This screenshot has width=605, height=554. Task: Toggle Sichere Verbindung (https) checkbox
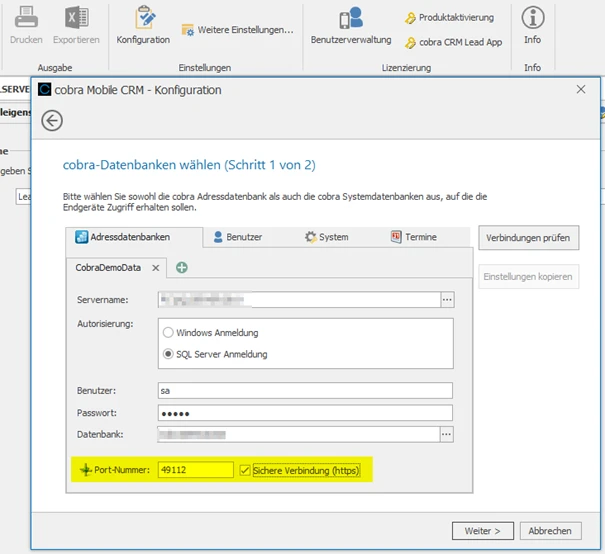point(245,470)
